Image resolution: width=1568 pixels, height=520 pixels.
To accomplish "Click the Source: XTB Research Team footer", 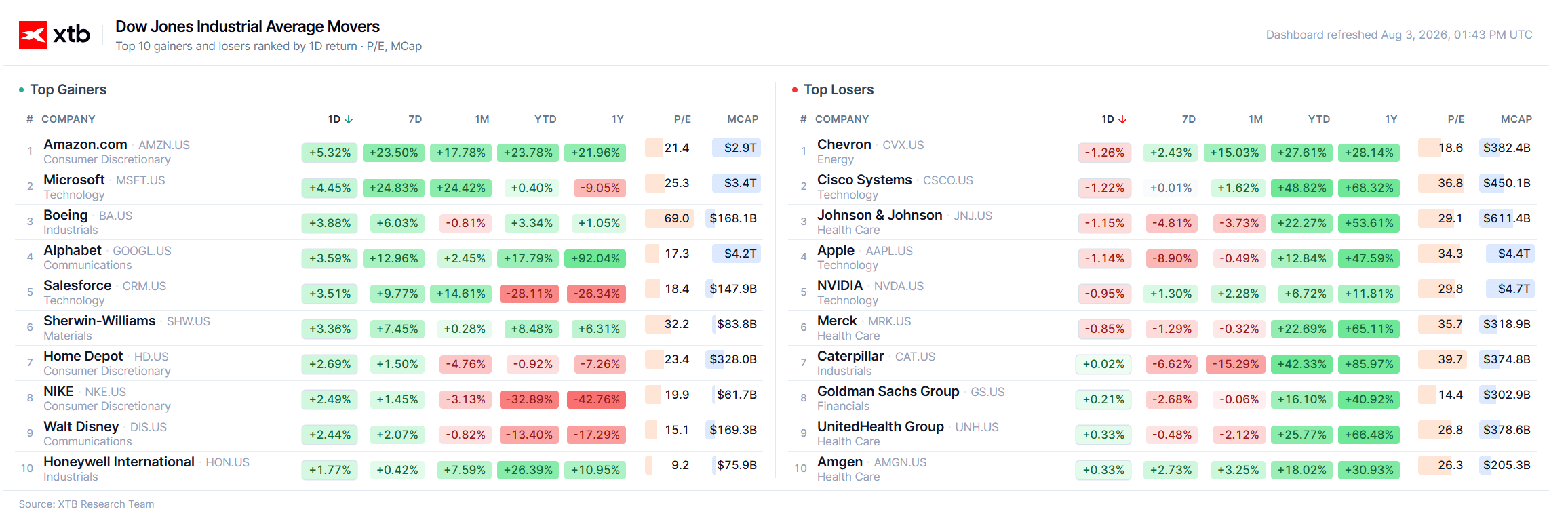I will 87,504.
